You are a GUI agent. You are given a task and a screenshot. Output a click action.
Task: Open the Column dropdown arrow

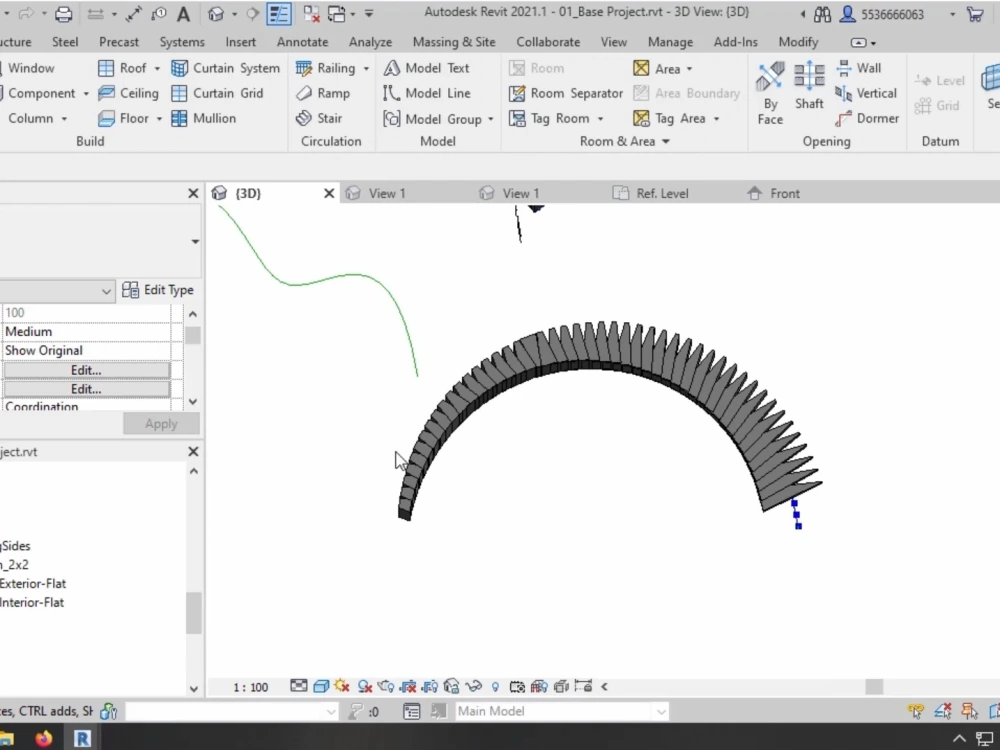64,119
